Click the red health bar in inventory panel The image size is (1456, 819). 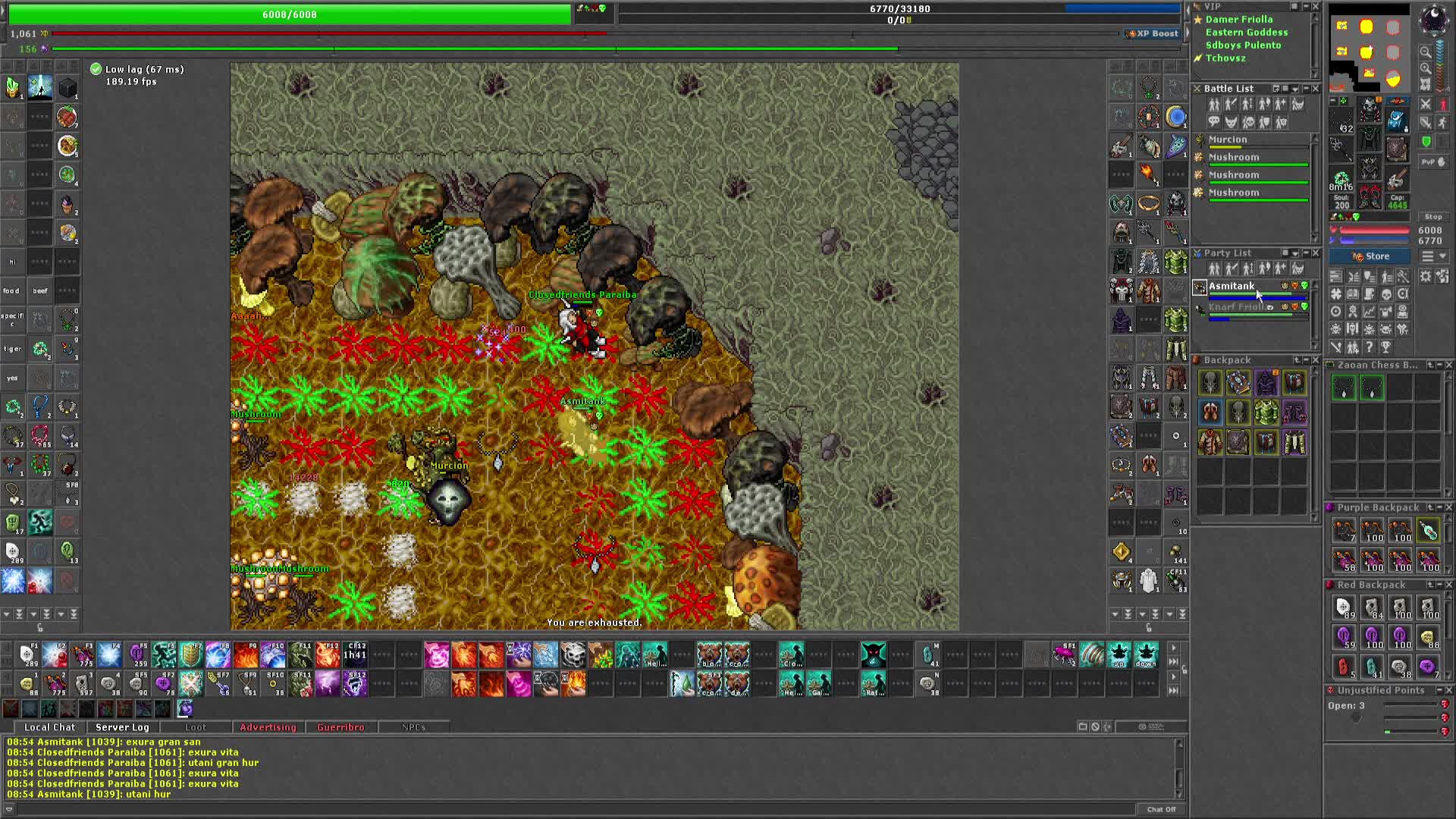1374,230
